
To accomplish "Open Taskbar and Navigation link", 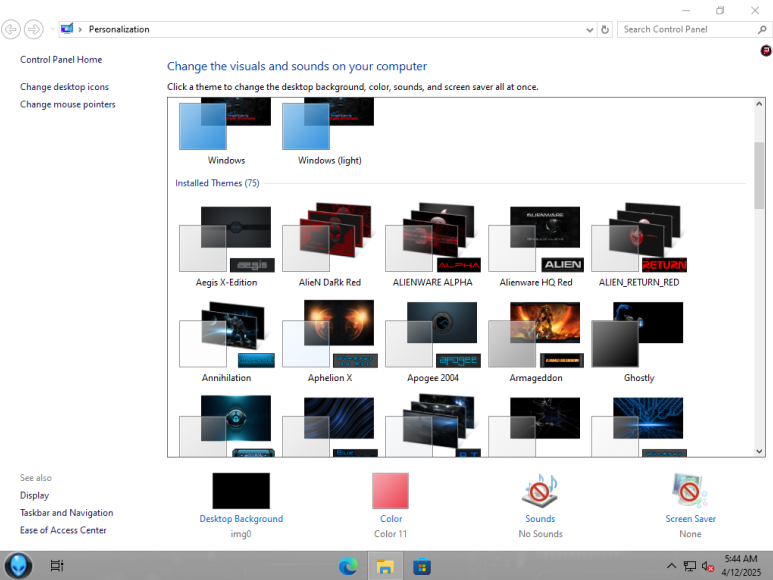I will point(67,512).
